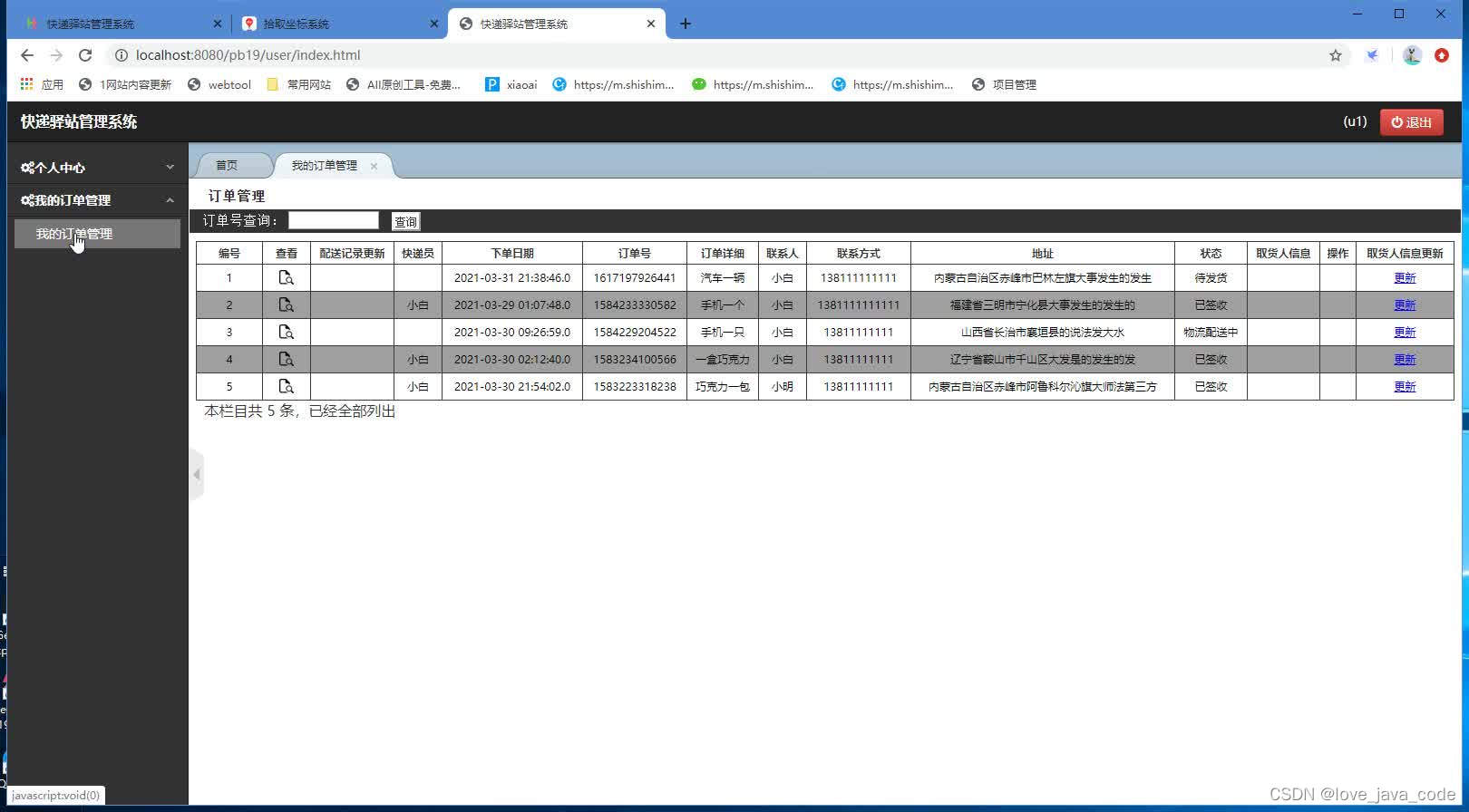This screenshot has height=812, width=1469.
Task: Bookmark this page with the star
Action: pyautogui.click(x=1336, y=55)
